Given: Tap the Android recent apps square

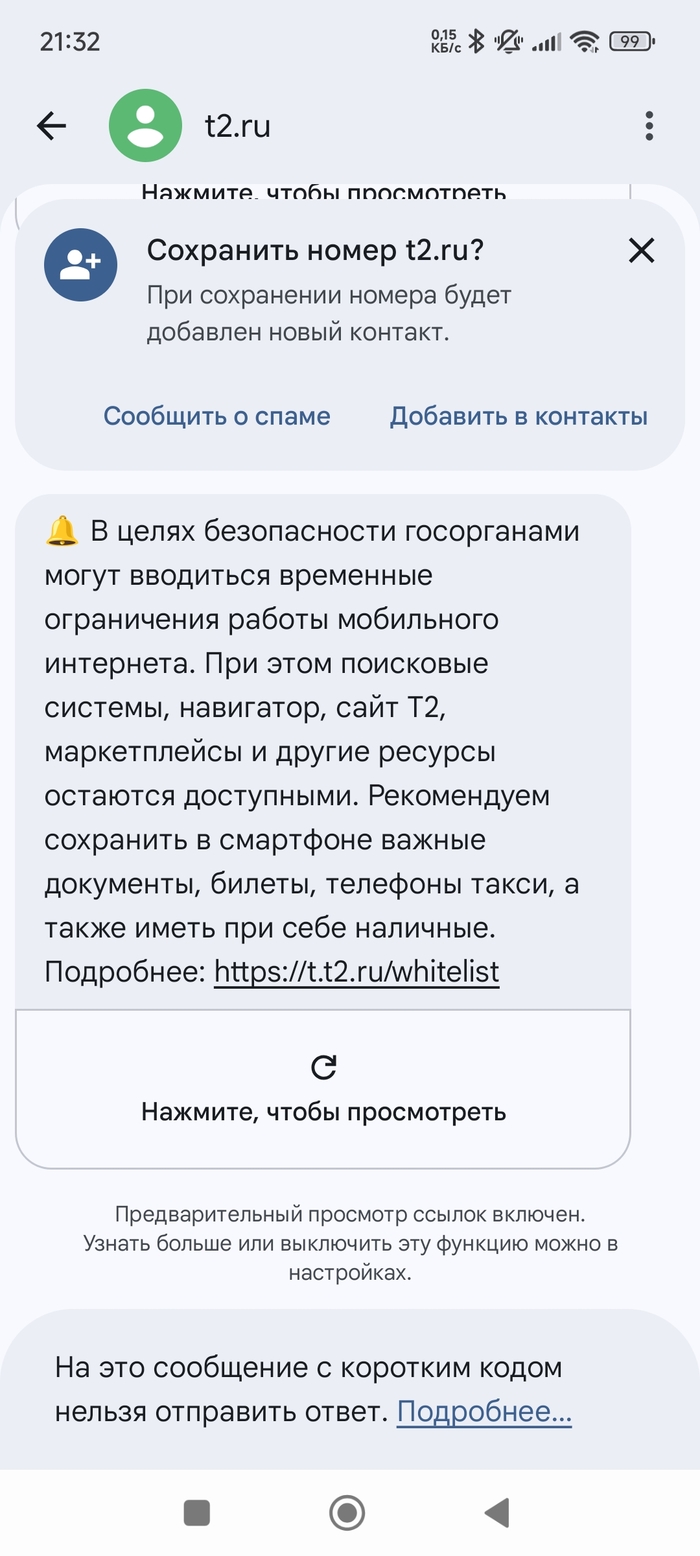Looking at the screenshot, I should click(x=197, y=1513).
